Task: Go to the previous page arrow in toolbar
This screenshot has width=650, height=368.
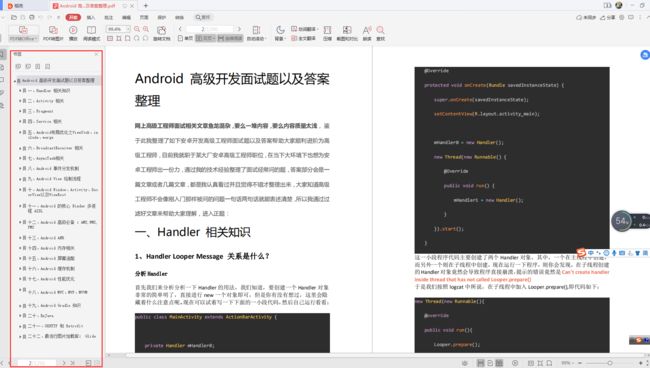Action: click(x=180, y=29)
